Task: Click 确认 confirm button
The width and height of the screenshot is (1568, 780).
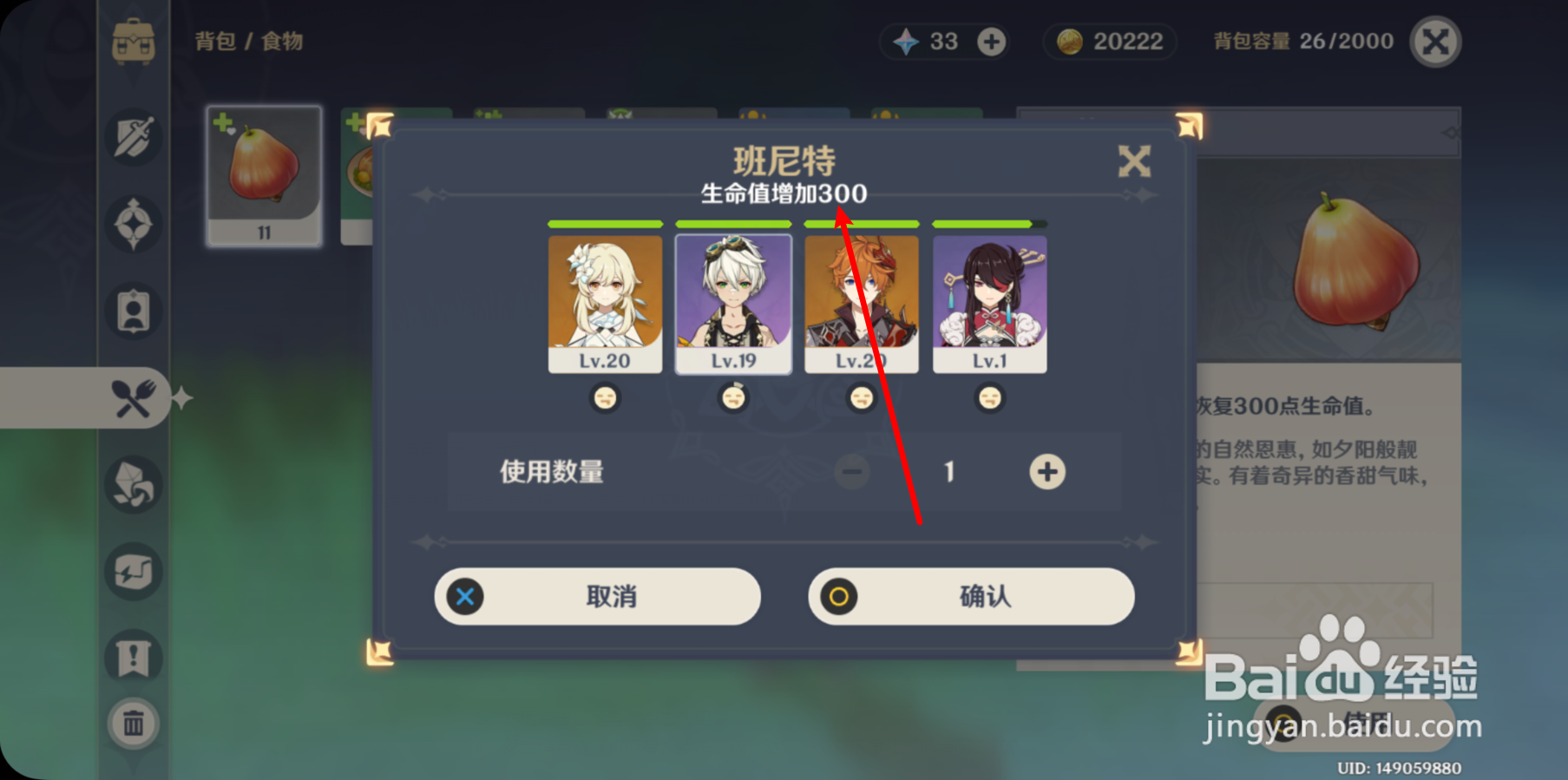Action: (971, 596)
